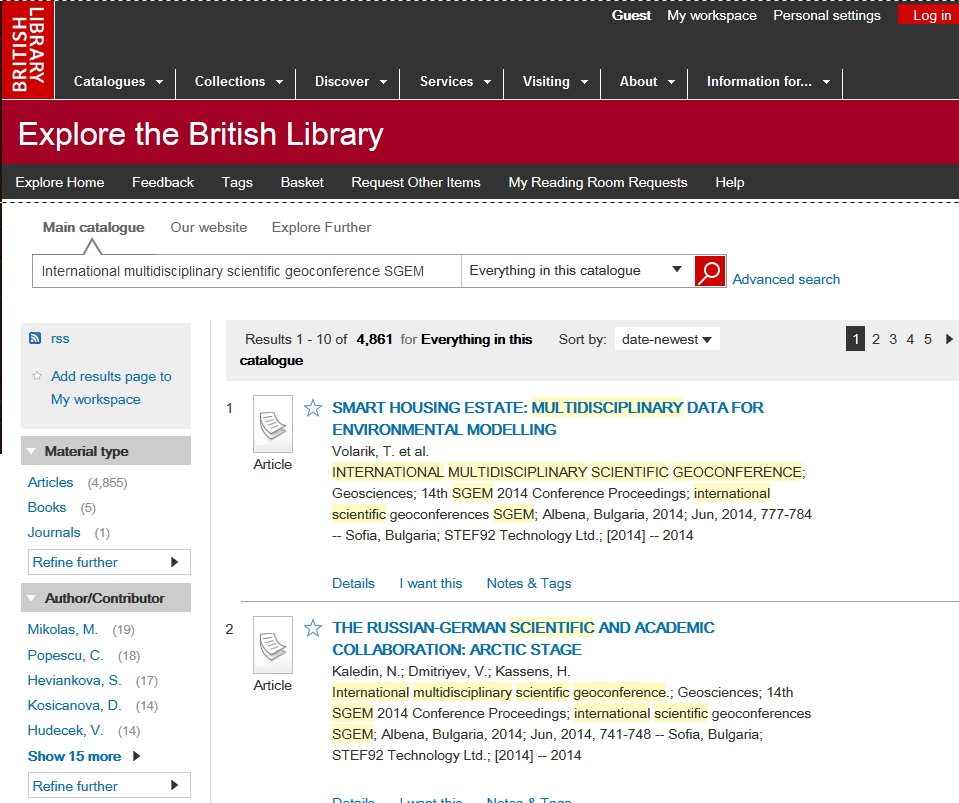Go to results page 4

pos(910,339)
